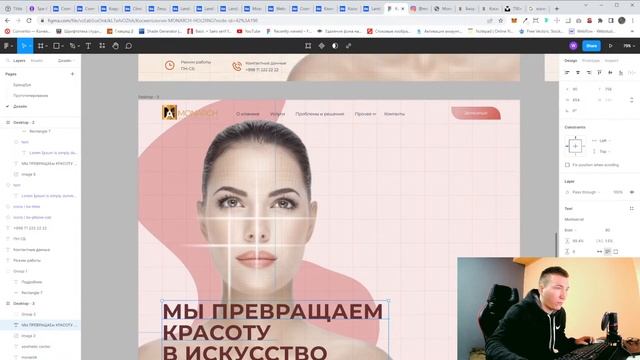Select the Text tool

[88, 46]
